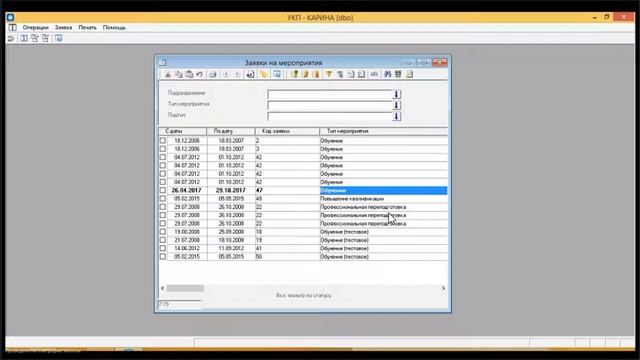Click the notepad icon at toolbar end
The image size is (640, 360).
(x=409, y=74)
